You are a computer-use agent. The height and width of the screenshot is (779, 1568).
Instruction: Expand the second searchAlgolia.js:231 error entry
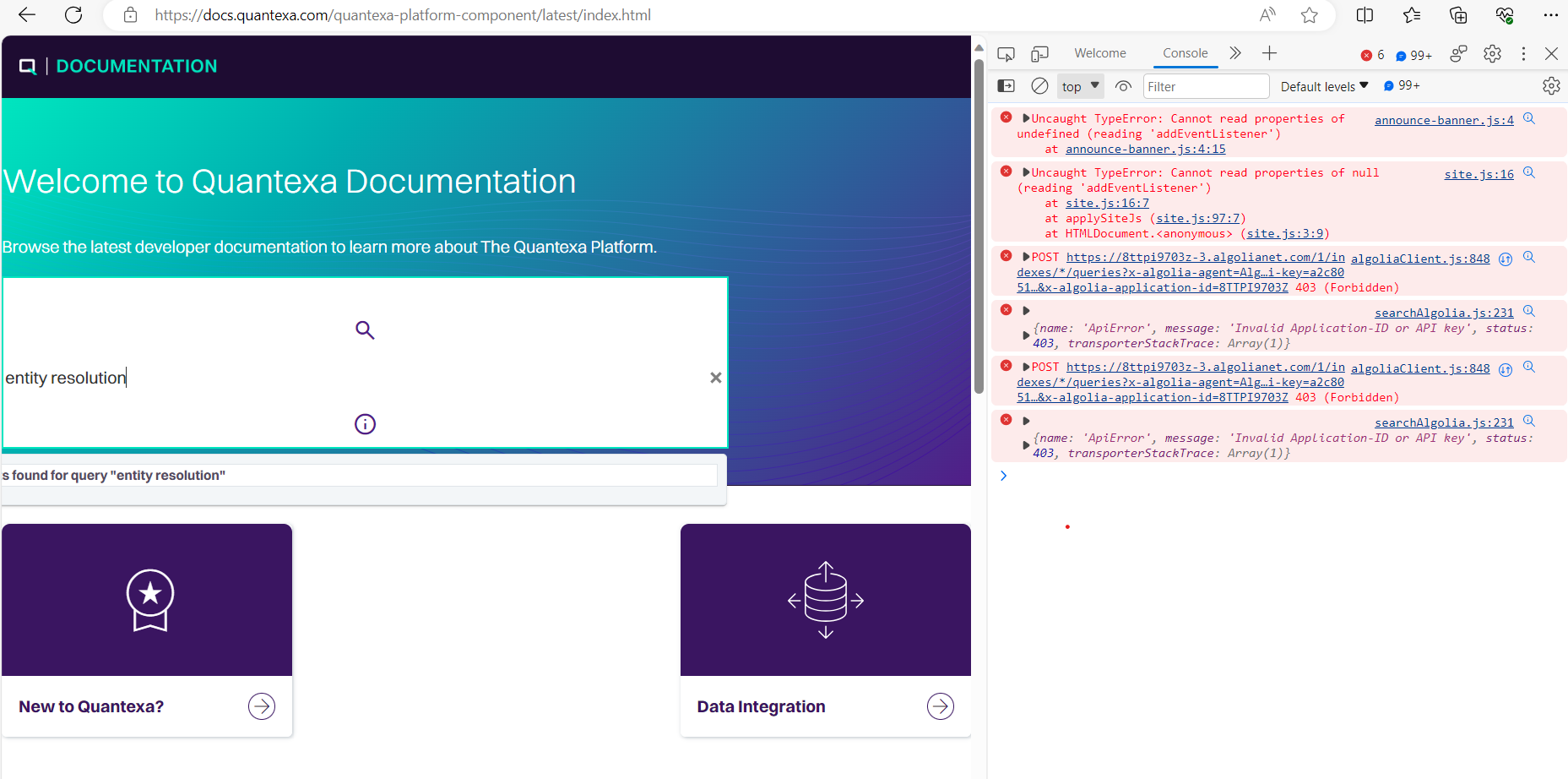(x=1026, y=421)
